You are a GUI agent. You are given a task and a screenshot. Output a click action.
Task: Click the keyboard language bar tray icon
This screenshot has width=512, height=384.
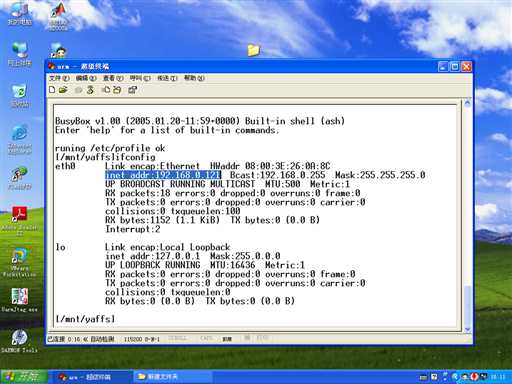tap(423, 377)
